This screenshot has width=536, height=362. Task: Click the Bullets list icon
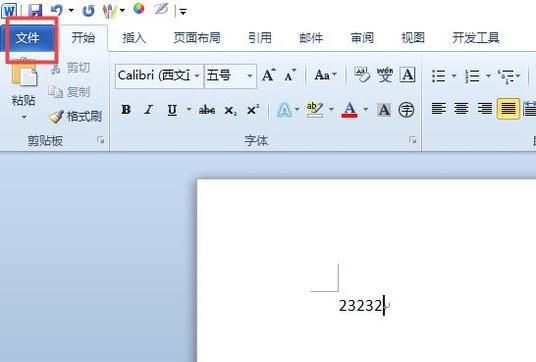tap(439, 76)
